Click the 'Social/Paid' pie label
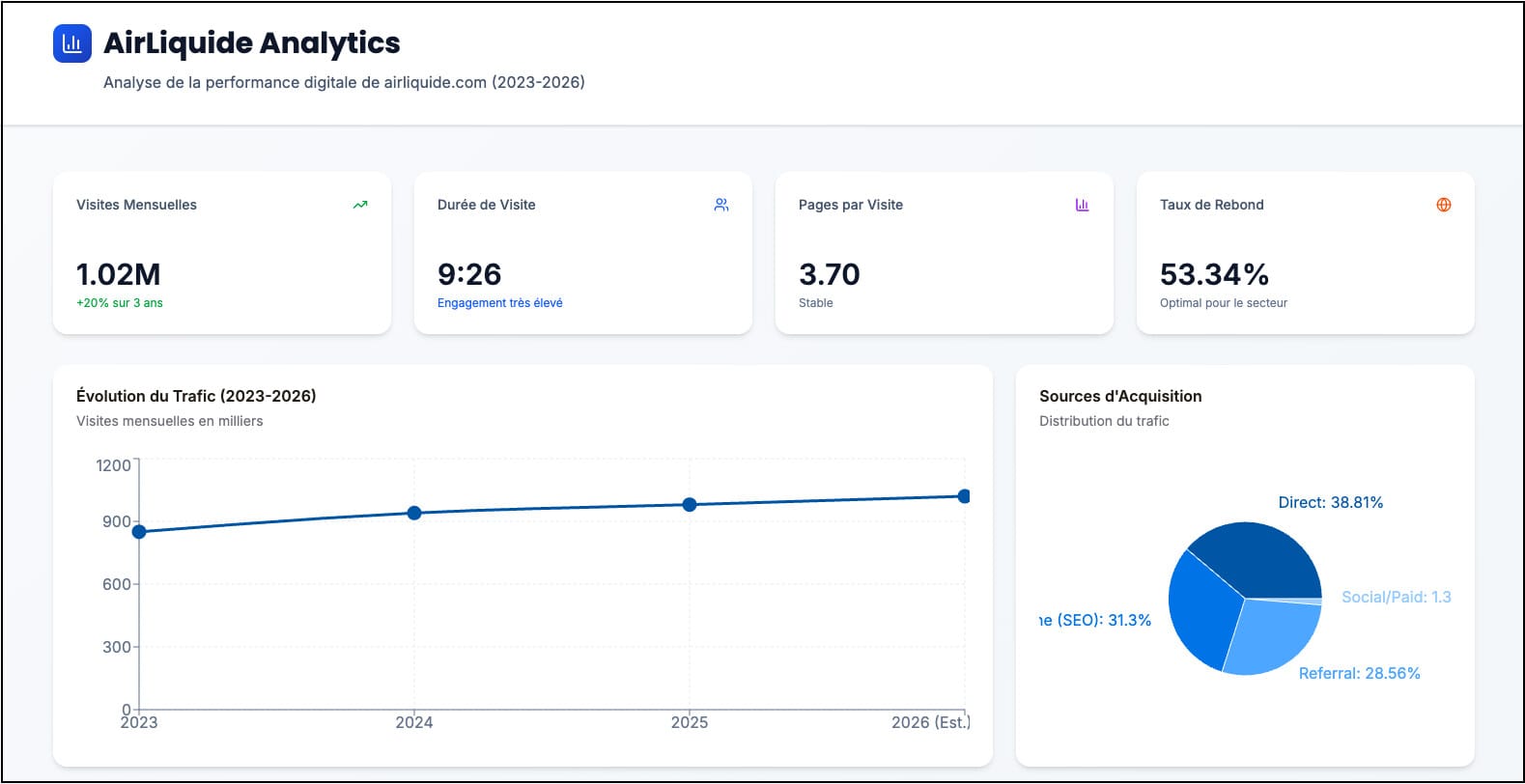Image resolution: width=1525 pixels, height=784 pixels. pyautogui.click(x=1396, y=598)
